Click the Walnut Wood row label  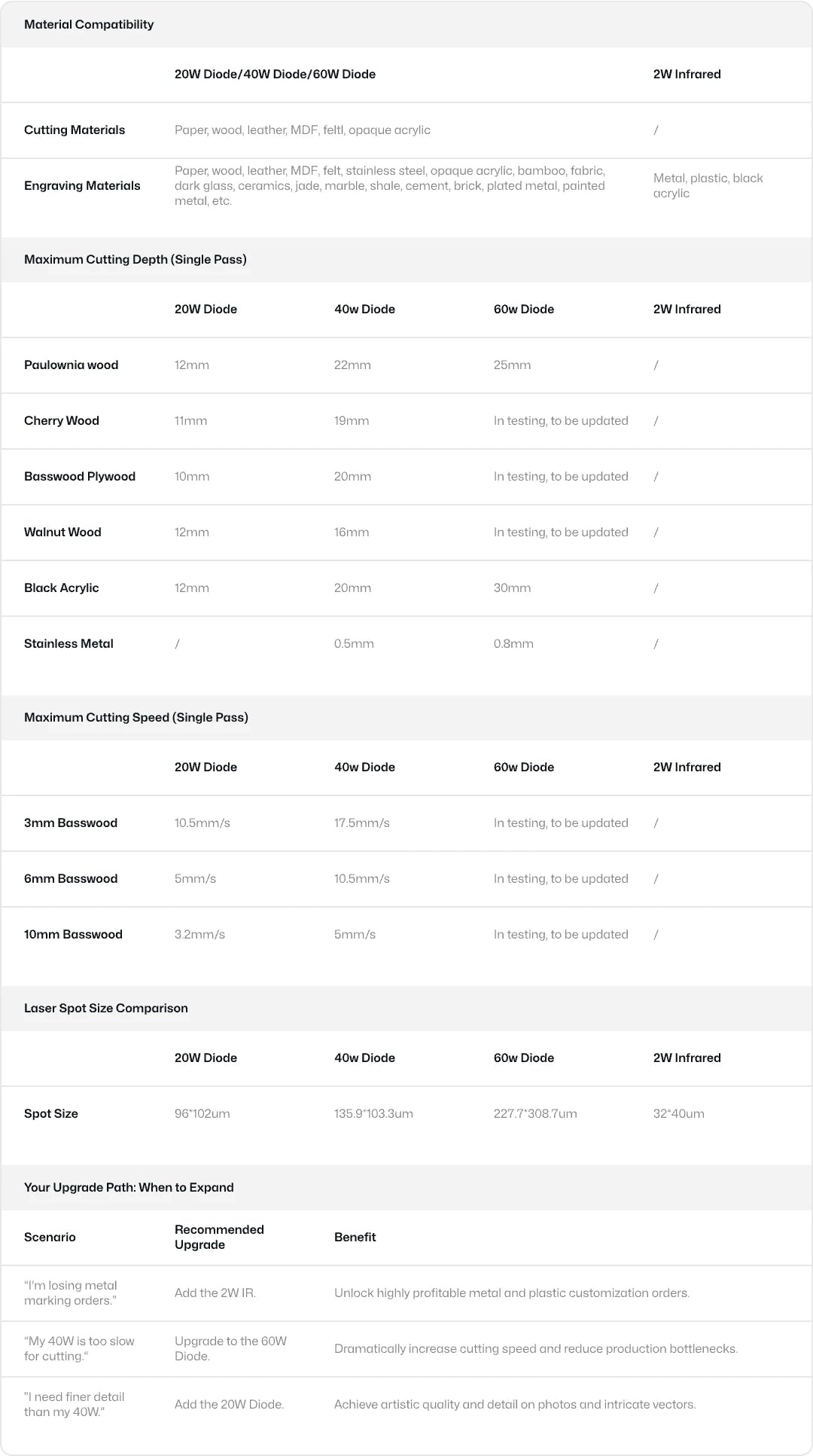62,532
